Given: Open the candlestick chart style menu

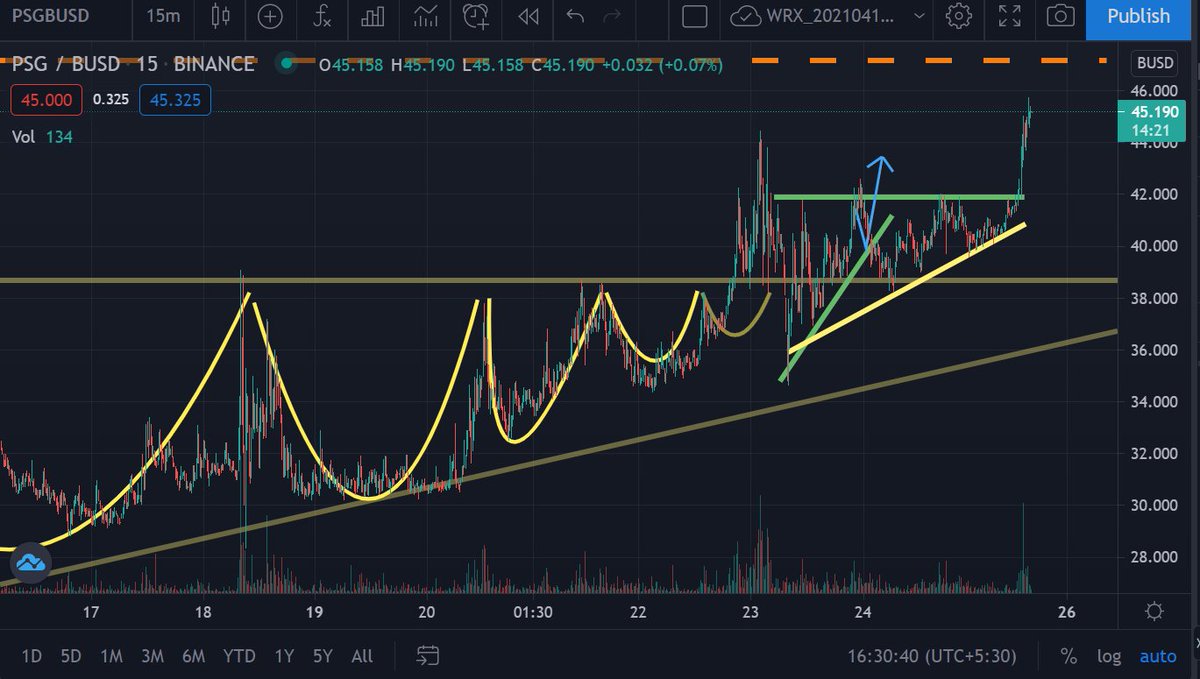Looking at the screenshot, I should point(222,16).
